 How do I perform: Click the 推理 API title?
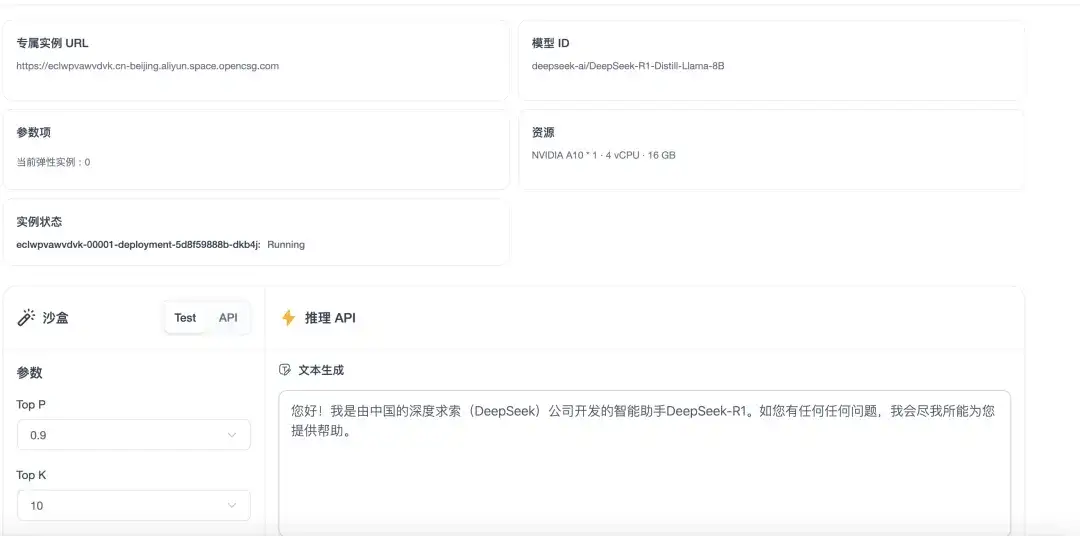pyautogui.click(x=330, y=318)
